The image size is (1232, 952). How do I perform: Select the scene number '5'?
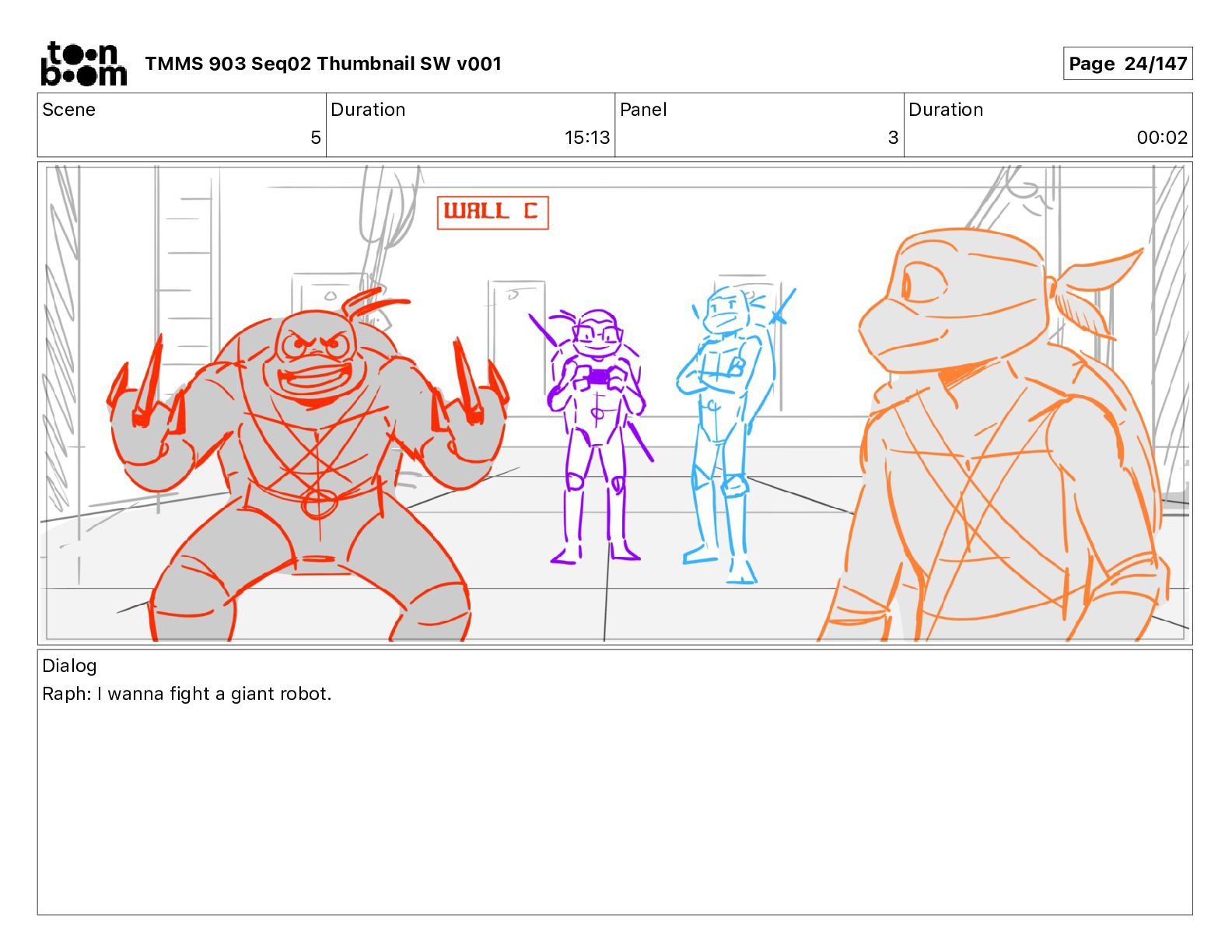coord(315,138)
